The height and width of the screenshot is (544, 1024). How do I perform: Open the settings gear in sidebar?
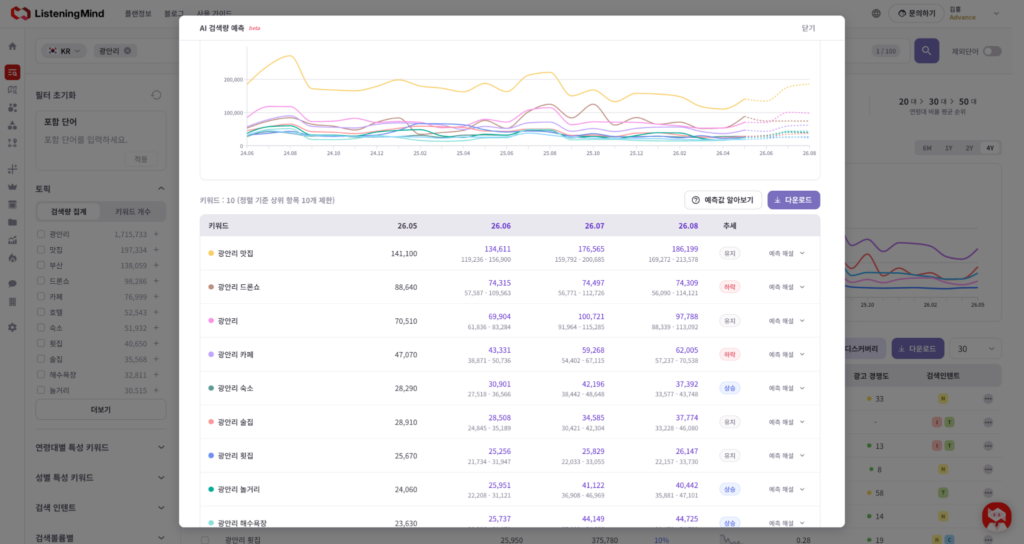12,327
